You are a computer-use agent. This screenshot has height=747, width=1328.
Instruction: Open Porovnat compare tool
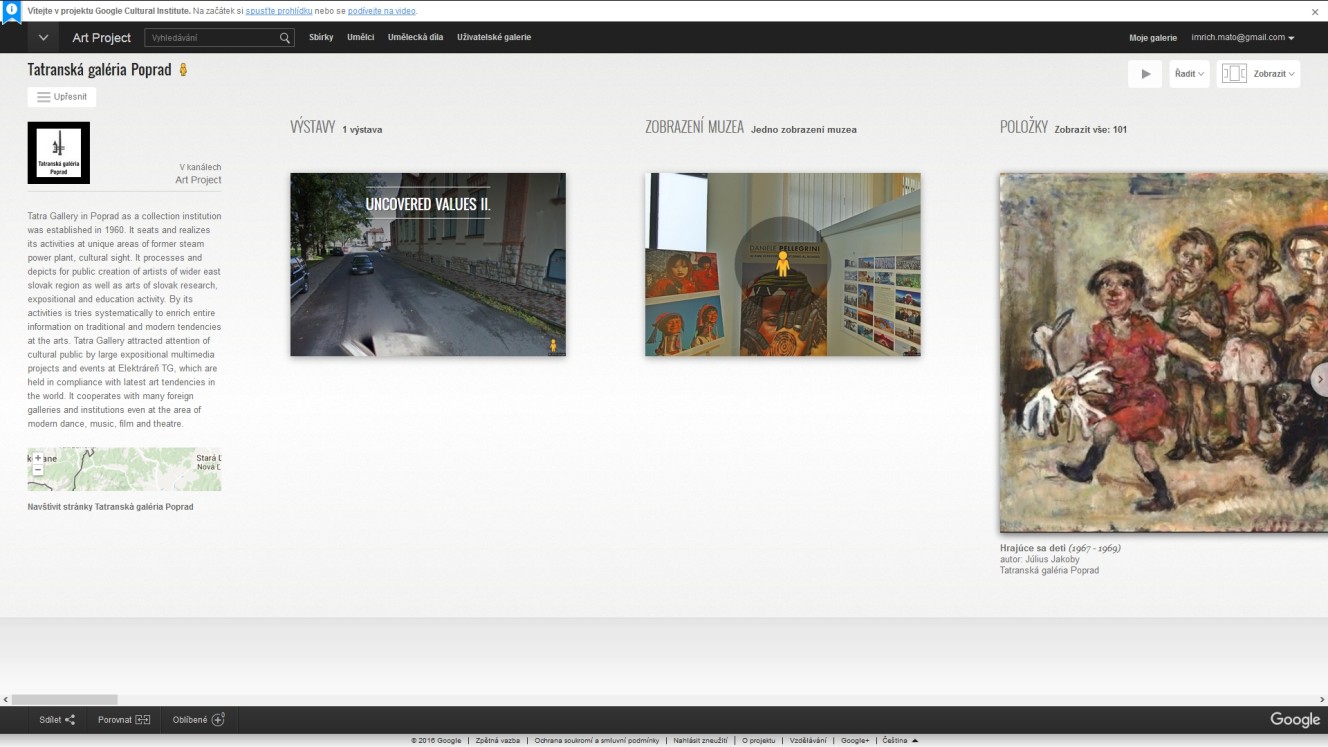tap(142, 720)
